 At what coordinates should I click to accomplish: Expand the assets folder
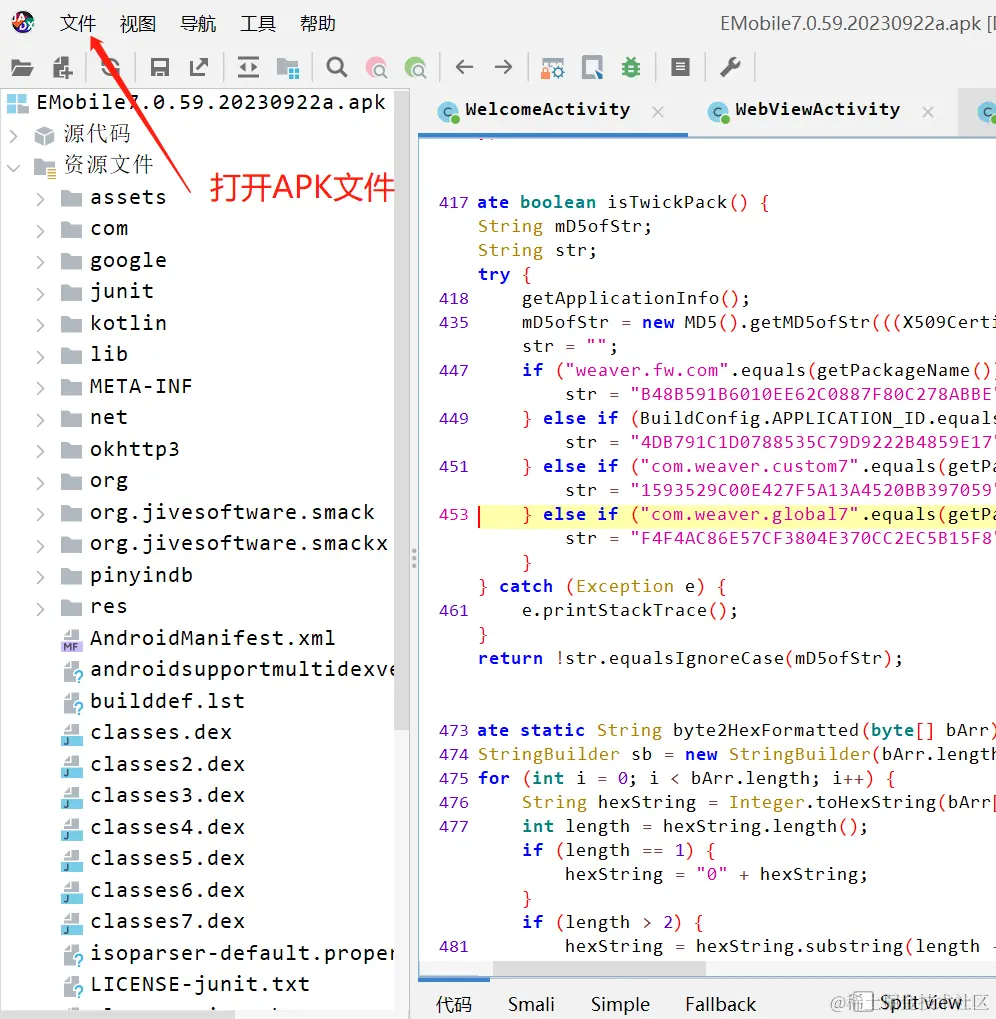click(x=40, y=199)
